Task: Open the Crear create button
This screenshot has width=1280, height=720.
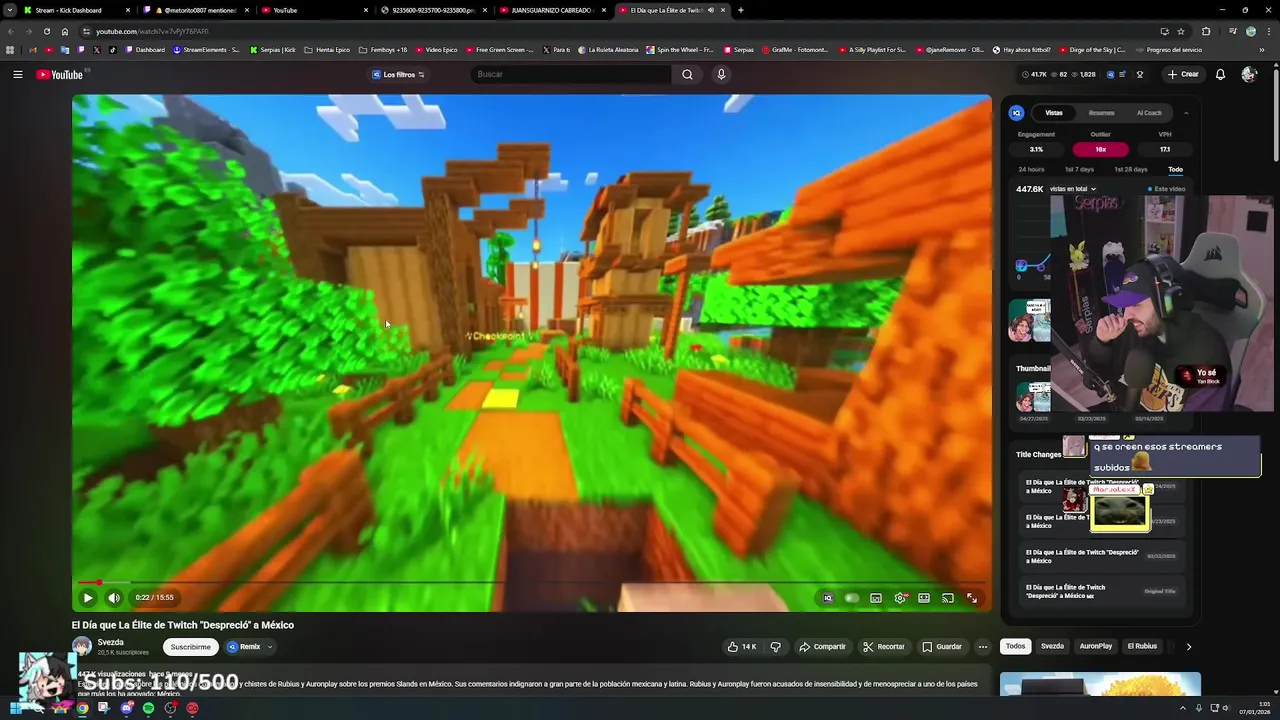Action: (x=1182, y=74)
